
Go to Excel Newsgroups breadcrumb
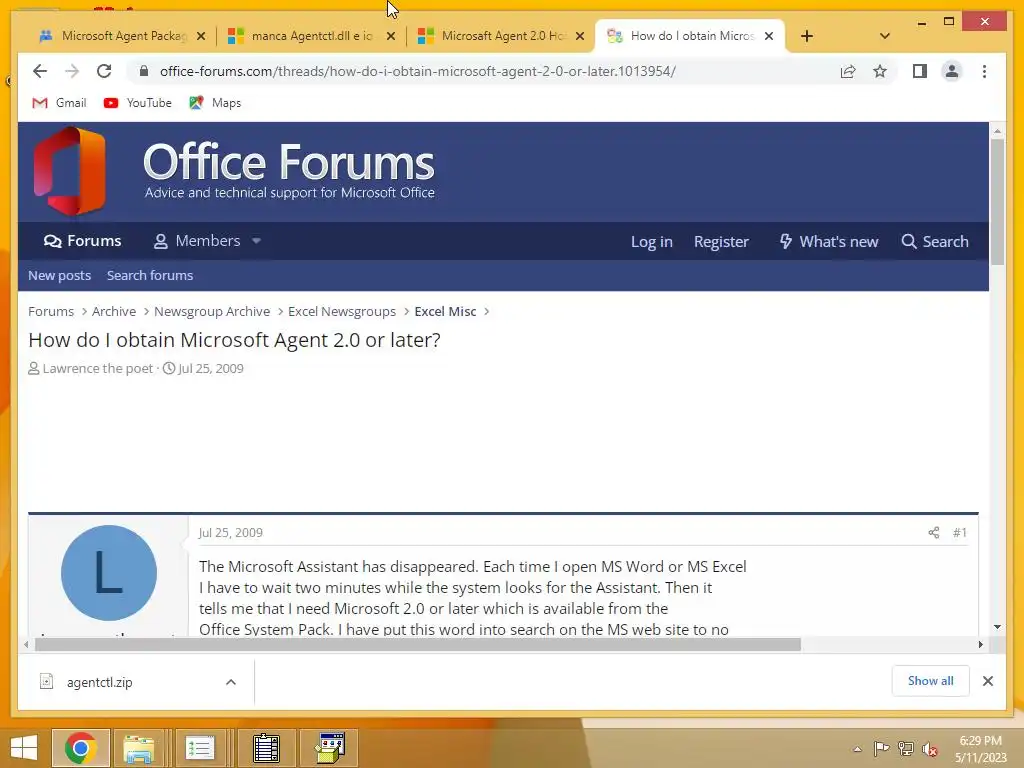pyautogui.click(x=342, y=312)
